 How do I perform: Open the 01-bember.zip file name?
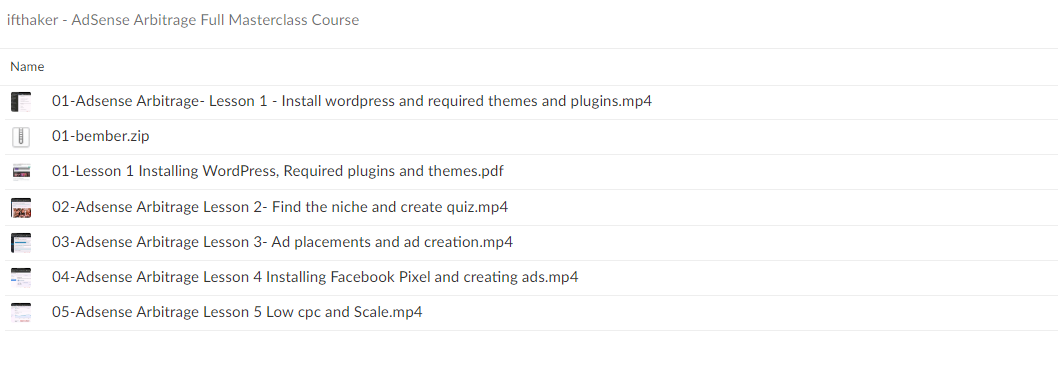coord(101,136)
